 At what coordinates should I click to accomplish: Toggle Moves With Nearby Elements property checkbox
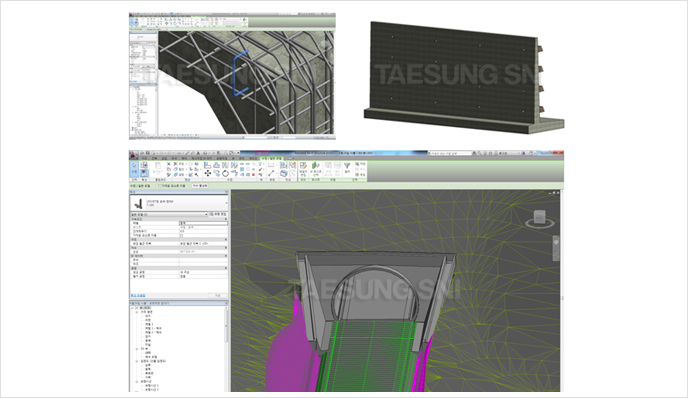click(181, 236)
